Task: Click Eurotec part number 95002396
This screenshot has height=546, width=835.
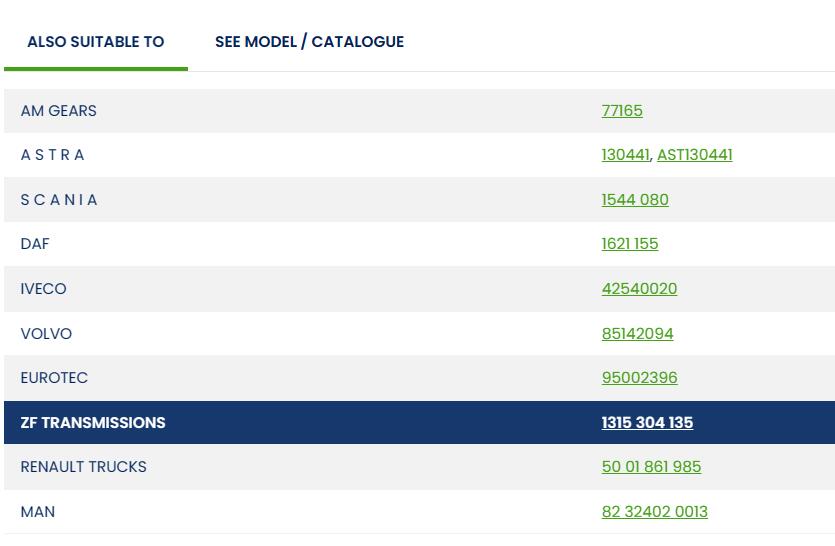Action: [x=639, y=378]
